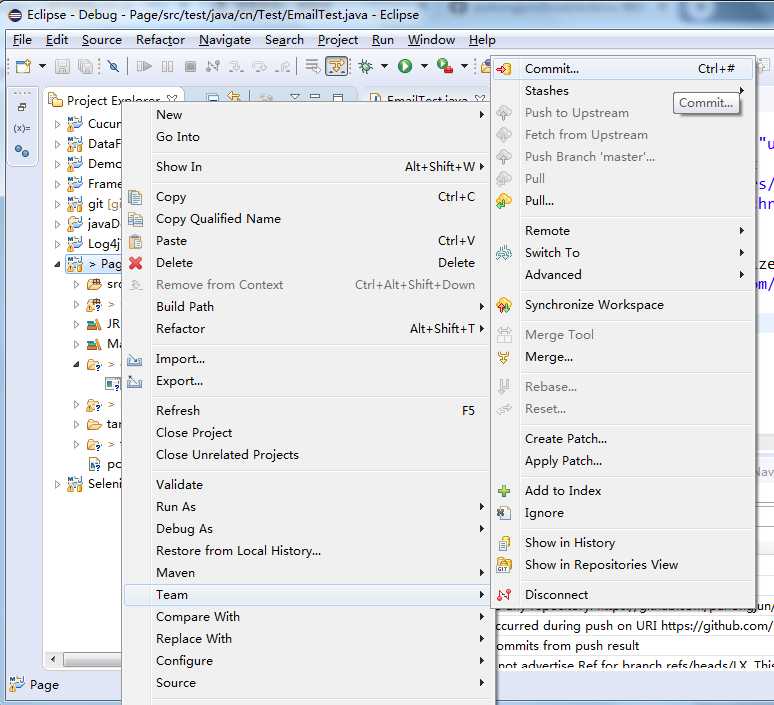774x705 pixels.
Task: Click the New wizard toolbar icon
Action: tap(23, 66)
